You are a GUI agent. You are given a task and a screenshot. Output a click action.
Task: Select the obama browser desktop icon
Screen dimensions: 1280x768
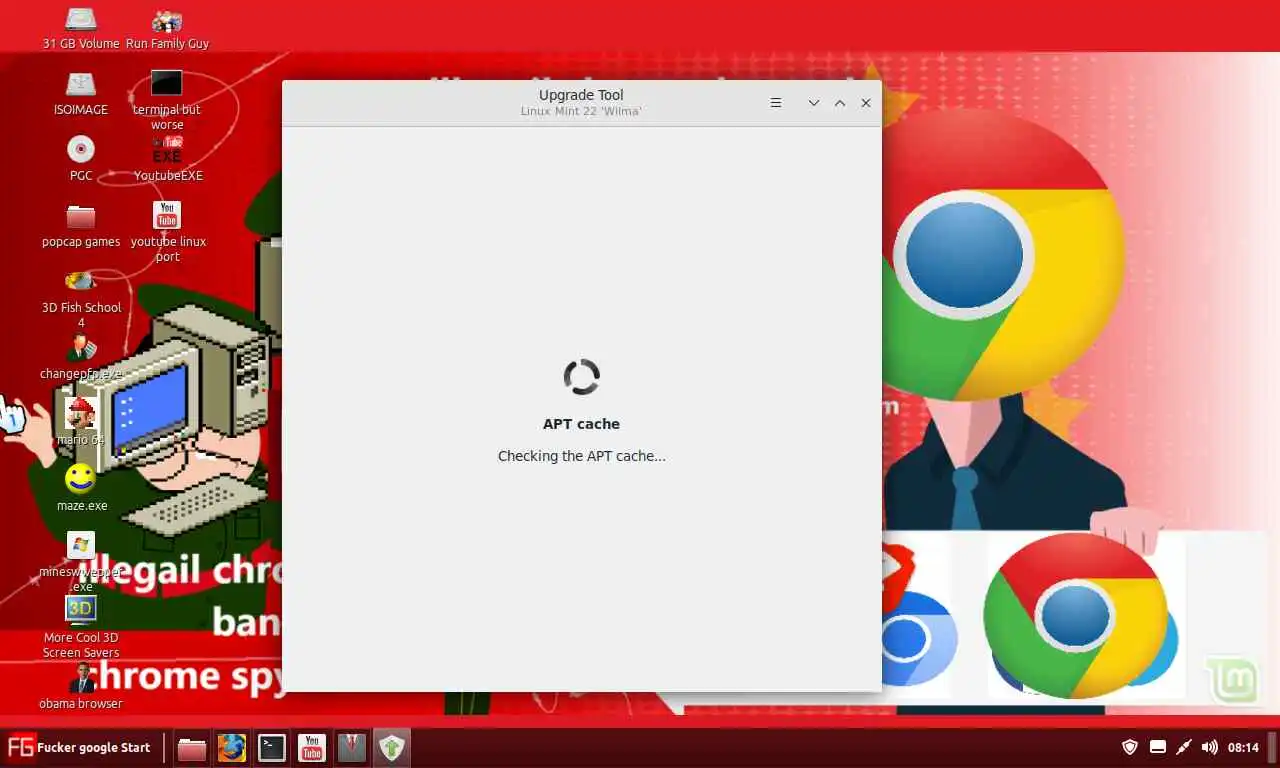pyautogui.click(x=81, y=687)
